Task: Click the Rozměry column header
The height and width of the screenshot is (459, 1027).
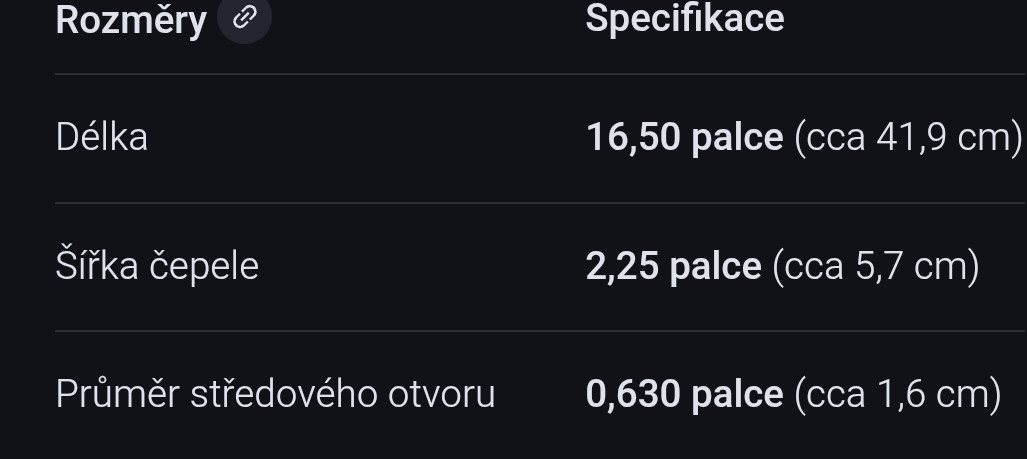Action: (x=131, y=19)
